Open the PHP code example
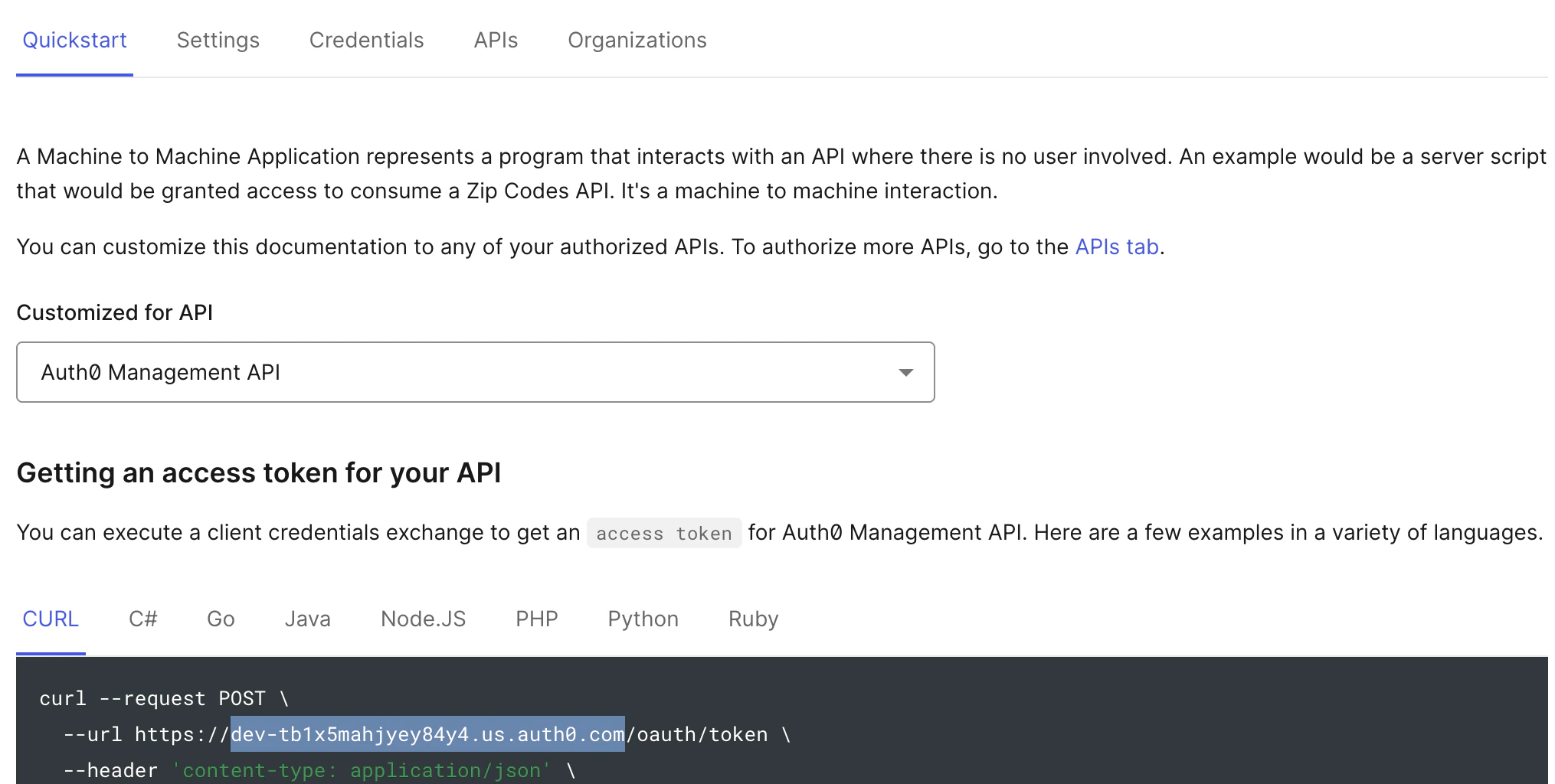Viewport: 1555px width, 784px height. (x=536, y=619)
